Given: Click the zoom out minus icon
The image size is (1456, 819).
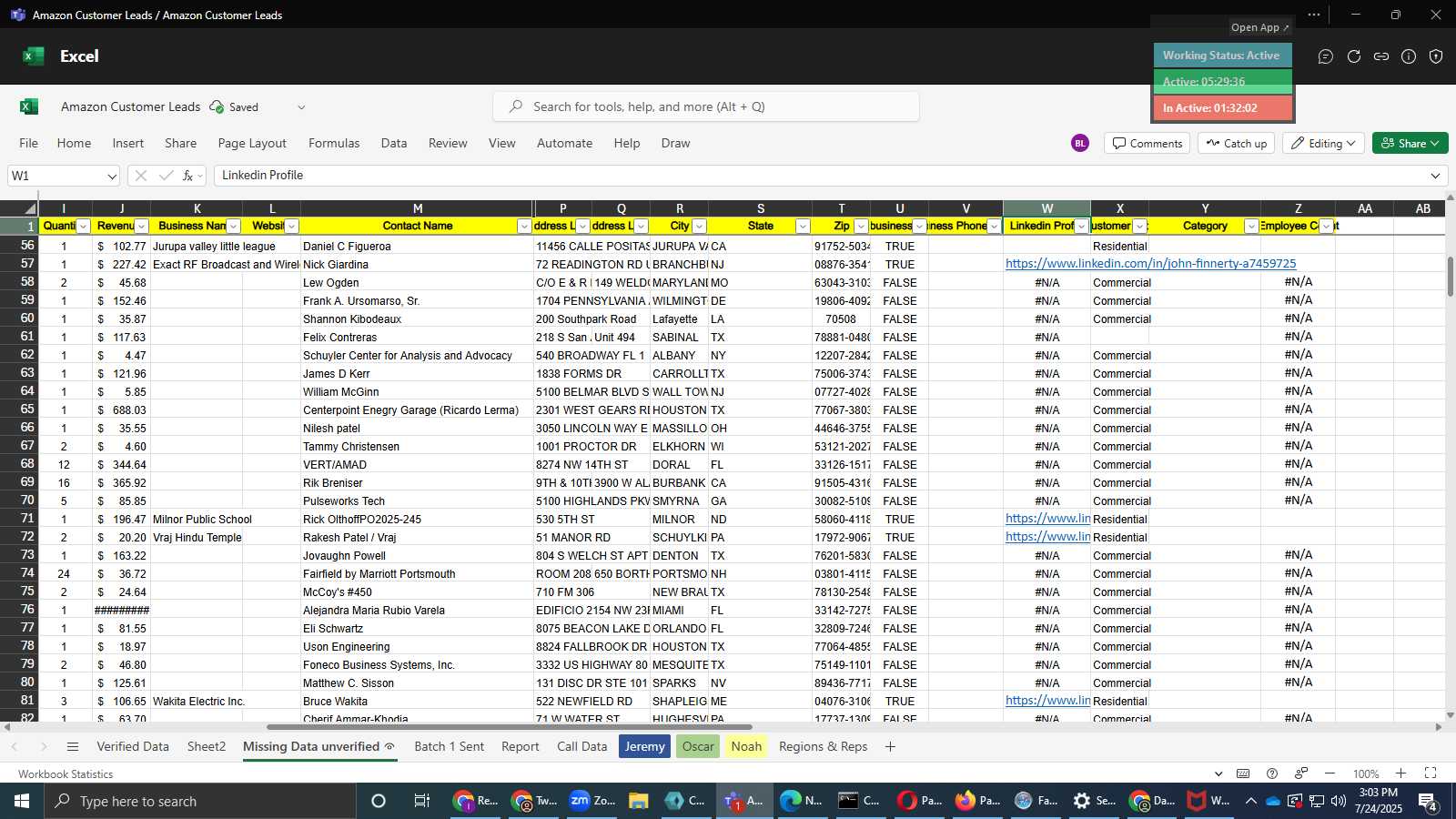Looking at the screenshot, I should click(x=1330, y=773).
